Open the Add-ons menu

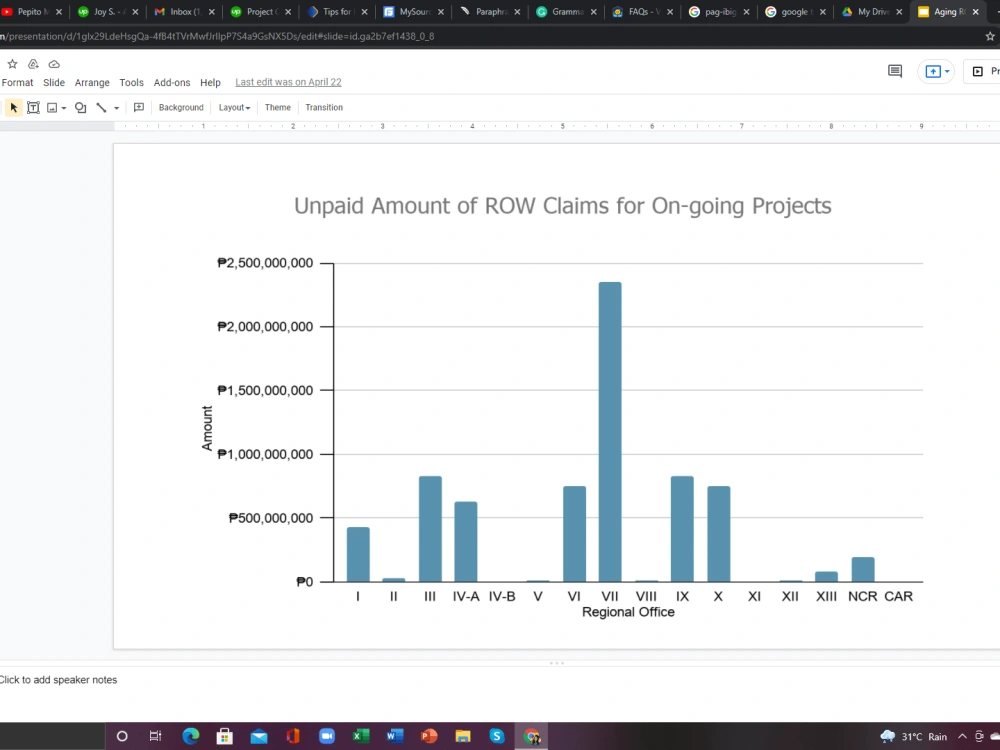coord(172,82)
